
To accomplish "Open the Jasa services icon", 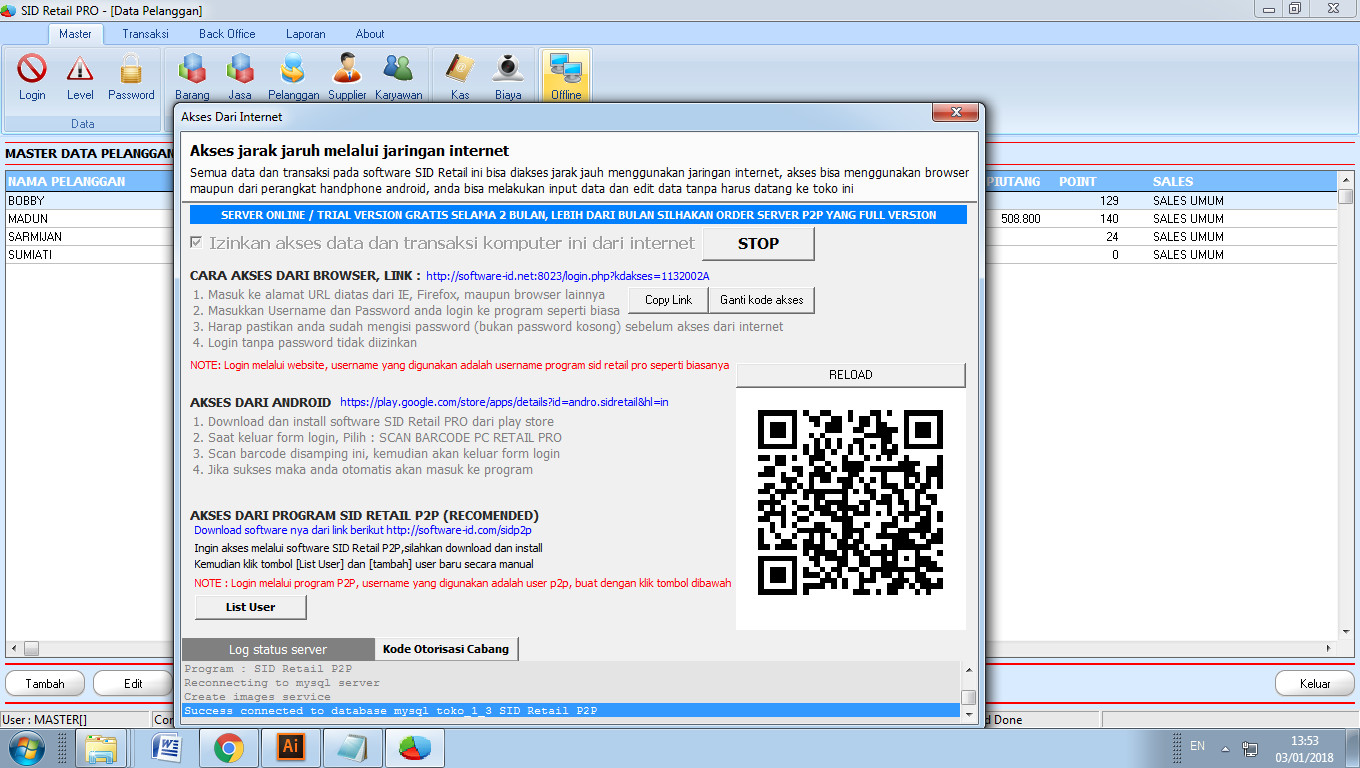I will [x=240, y=78].
